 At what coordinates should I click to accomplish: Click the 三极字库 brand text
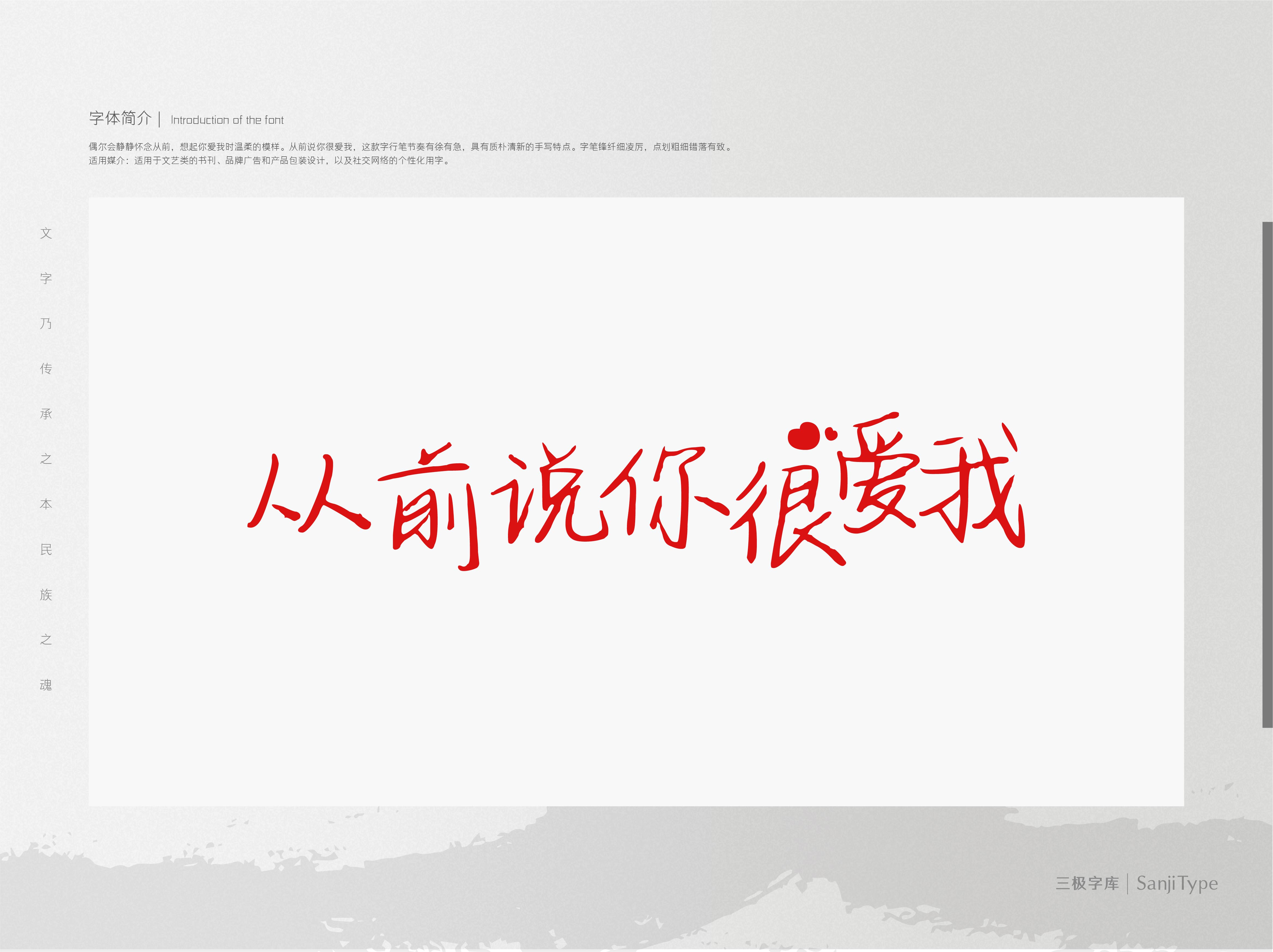pyautogui.click(x=1087, y=884)
